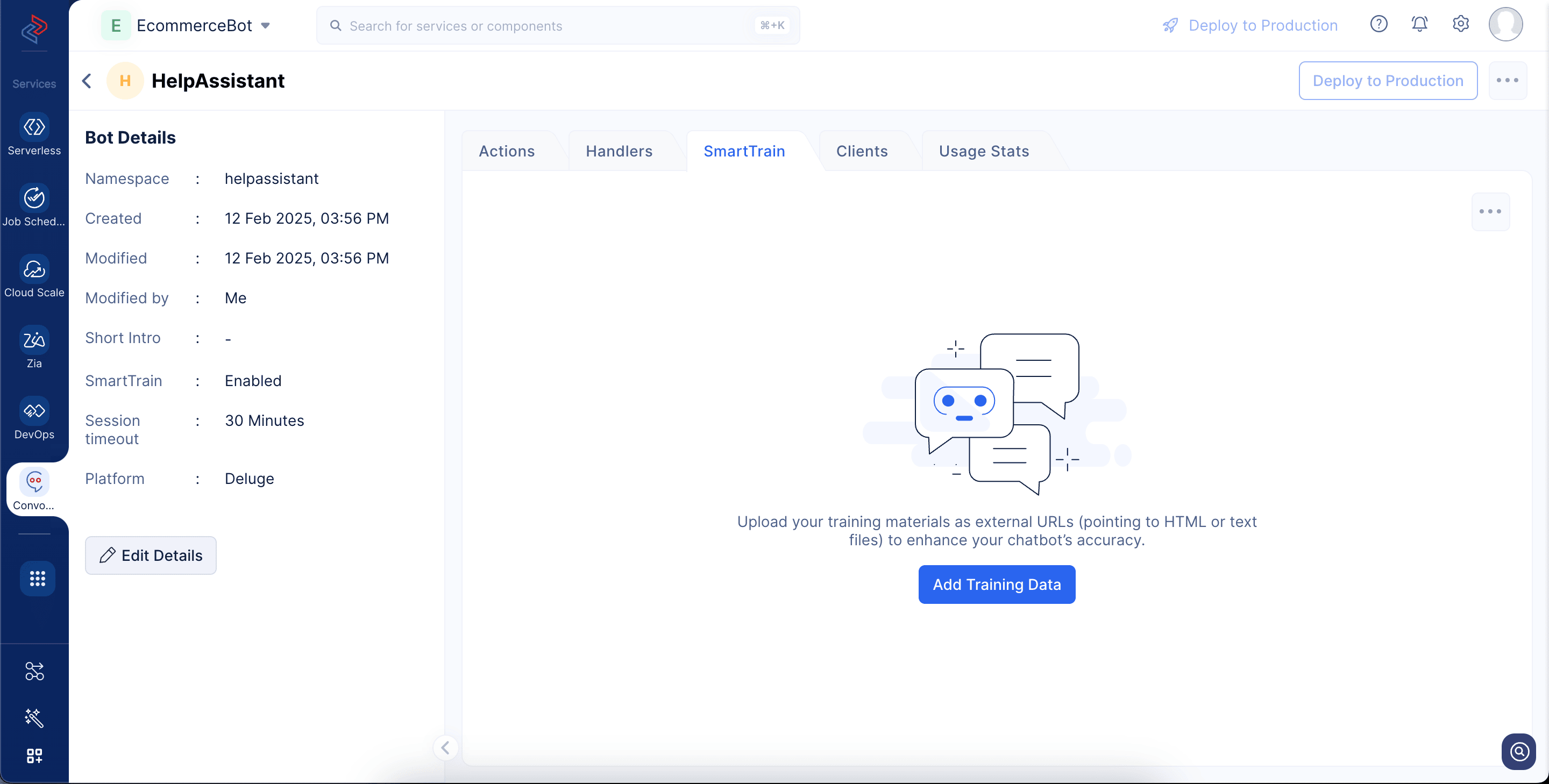The height and width of the screenshot is (784, 1549).
Task: Click the Add Training Data button
Action: tap(996, 585)
